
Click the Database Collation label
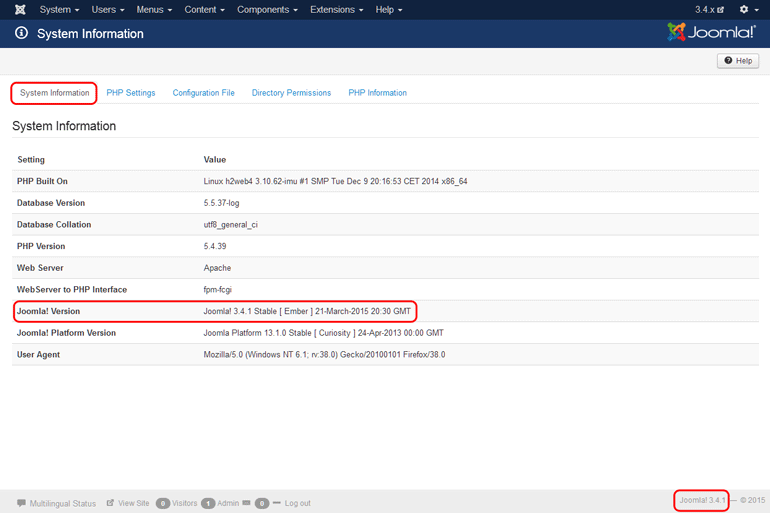coord(54,224)
